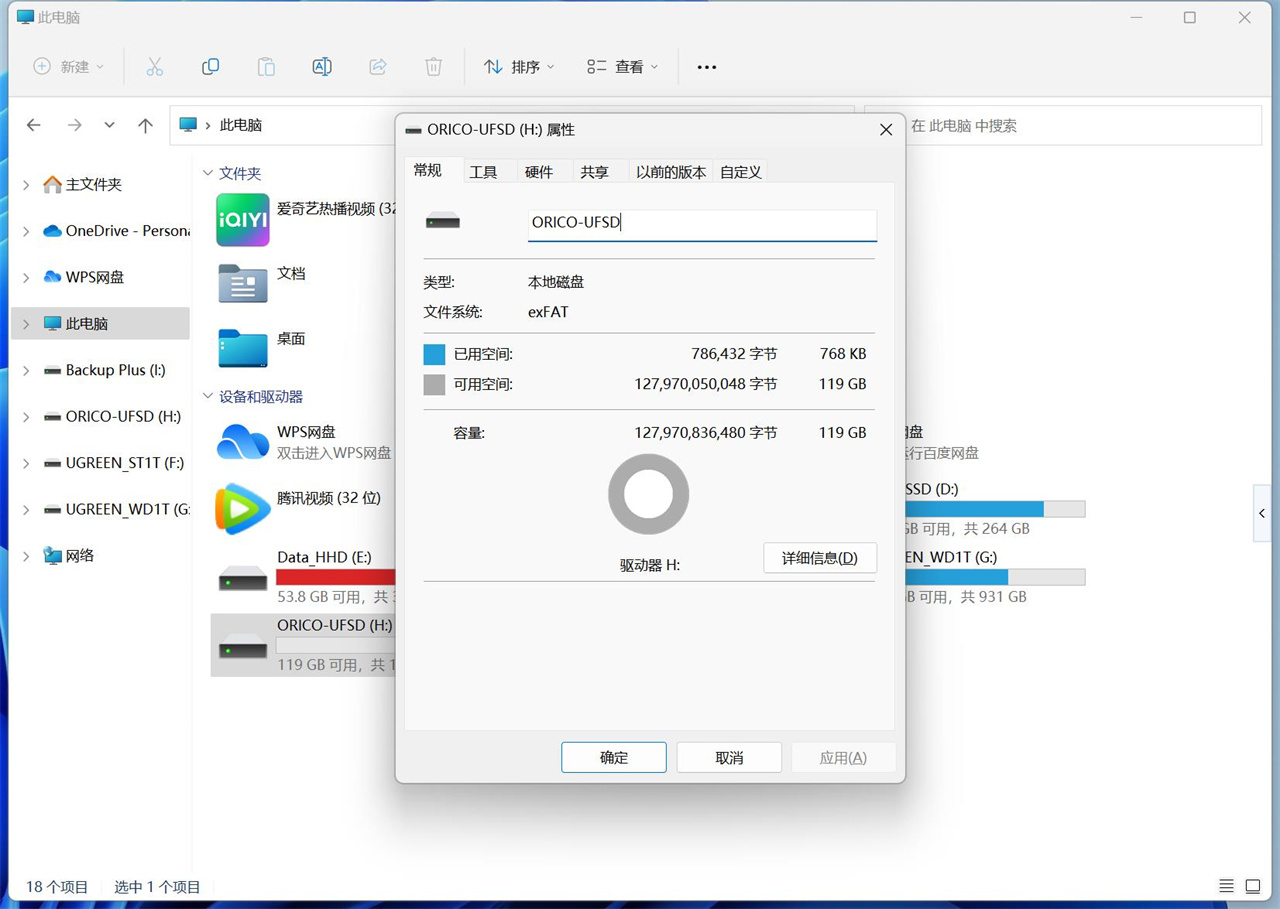
Task: Click Data_HHD red usage bar
Action: [335, 577]
